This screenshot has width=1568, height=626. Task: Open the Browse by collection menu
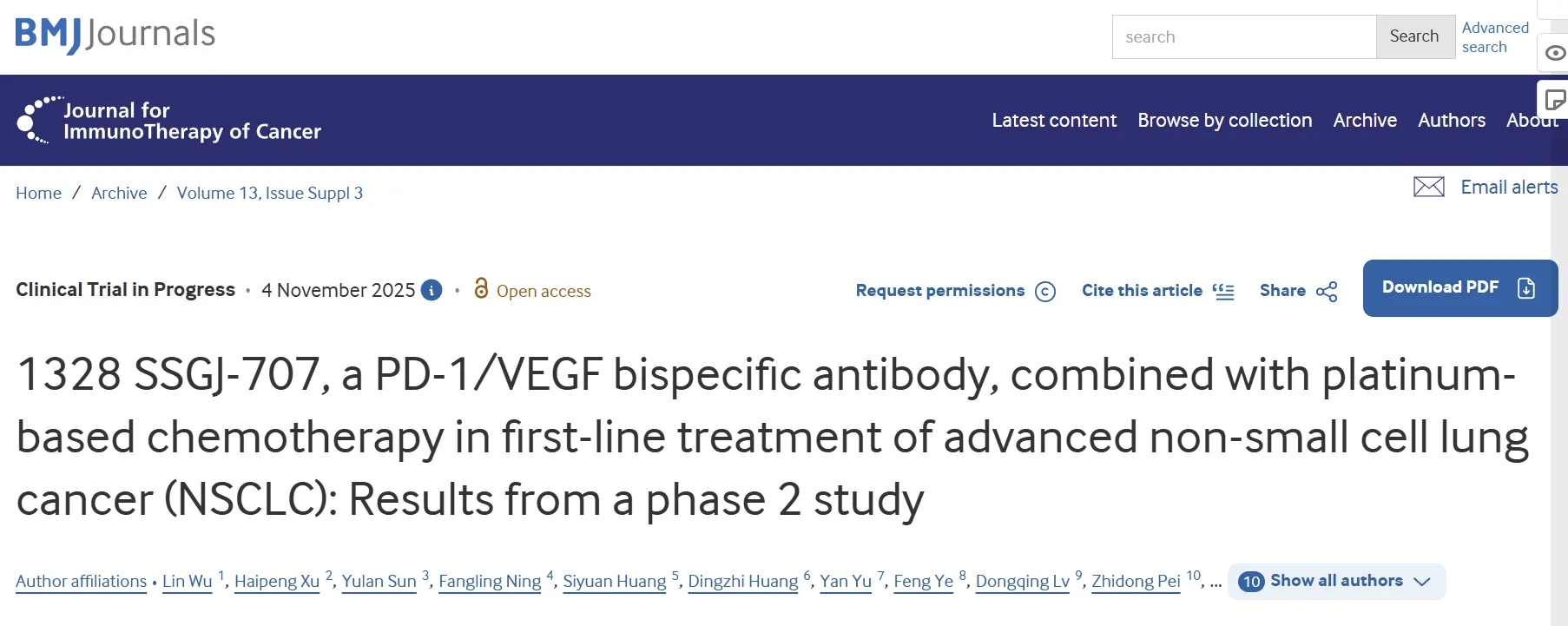coord(1224,121)
